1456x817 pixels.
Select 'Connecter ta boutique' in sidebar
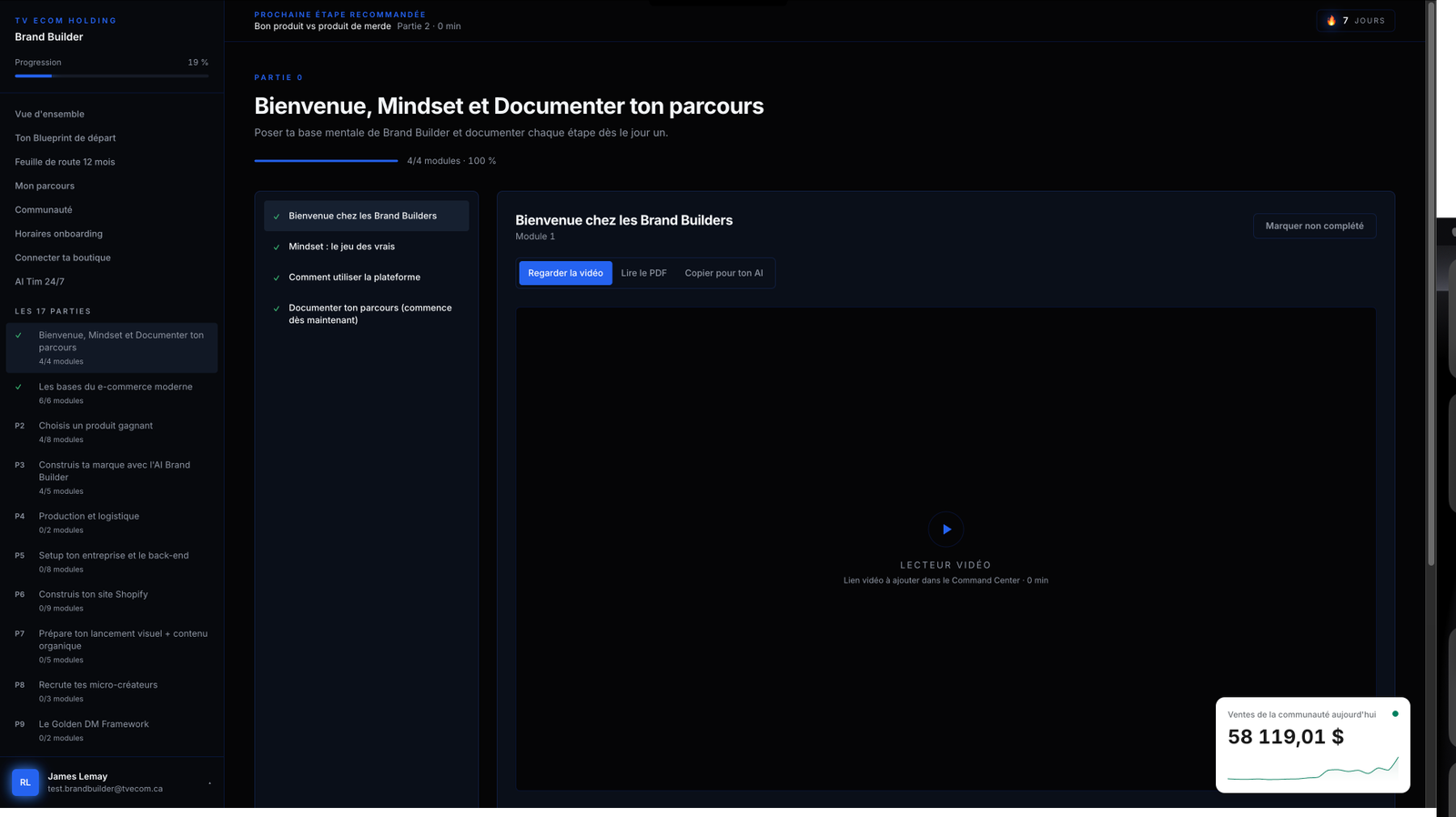coord(63,257)
